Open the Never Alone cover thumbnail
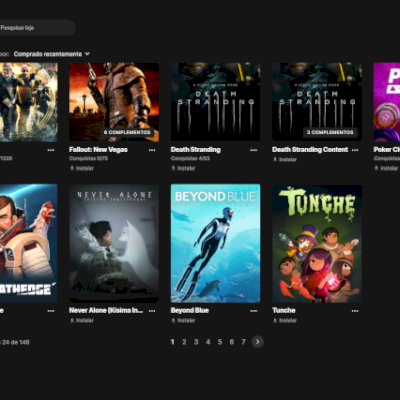400x400 pixels. click(114, 243)
